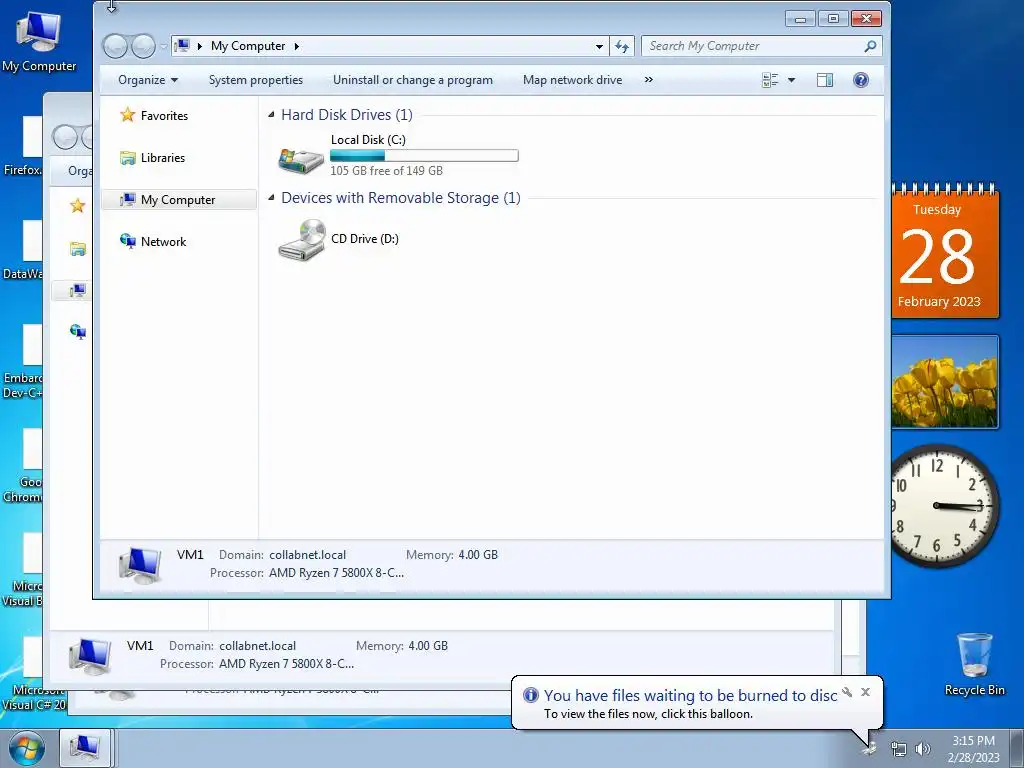Open address bar history dropdown arrow
This screenshot has height=768, width=1024.
[x=599, y=46]
